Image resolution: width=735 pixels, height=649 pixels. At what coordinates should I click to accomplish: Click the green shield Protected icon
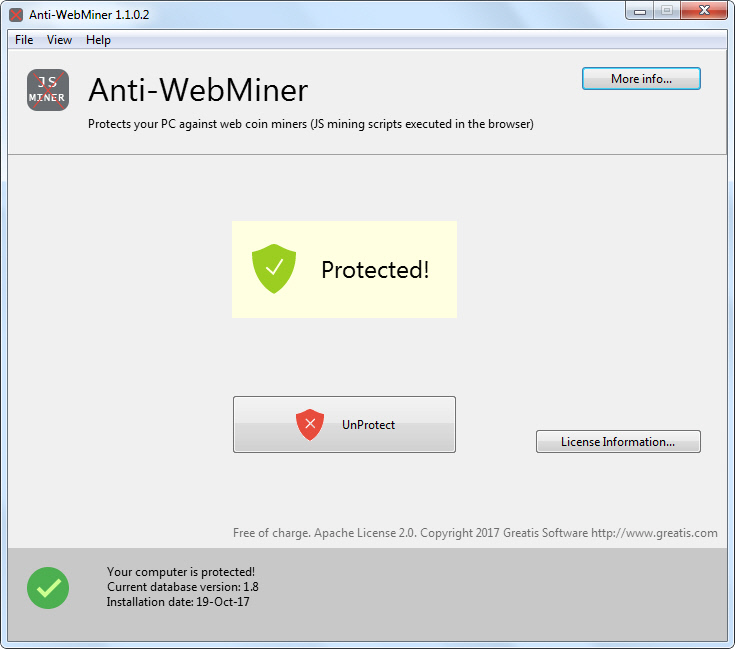[274, 269]
